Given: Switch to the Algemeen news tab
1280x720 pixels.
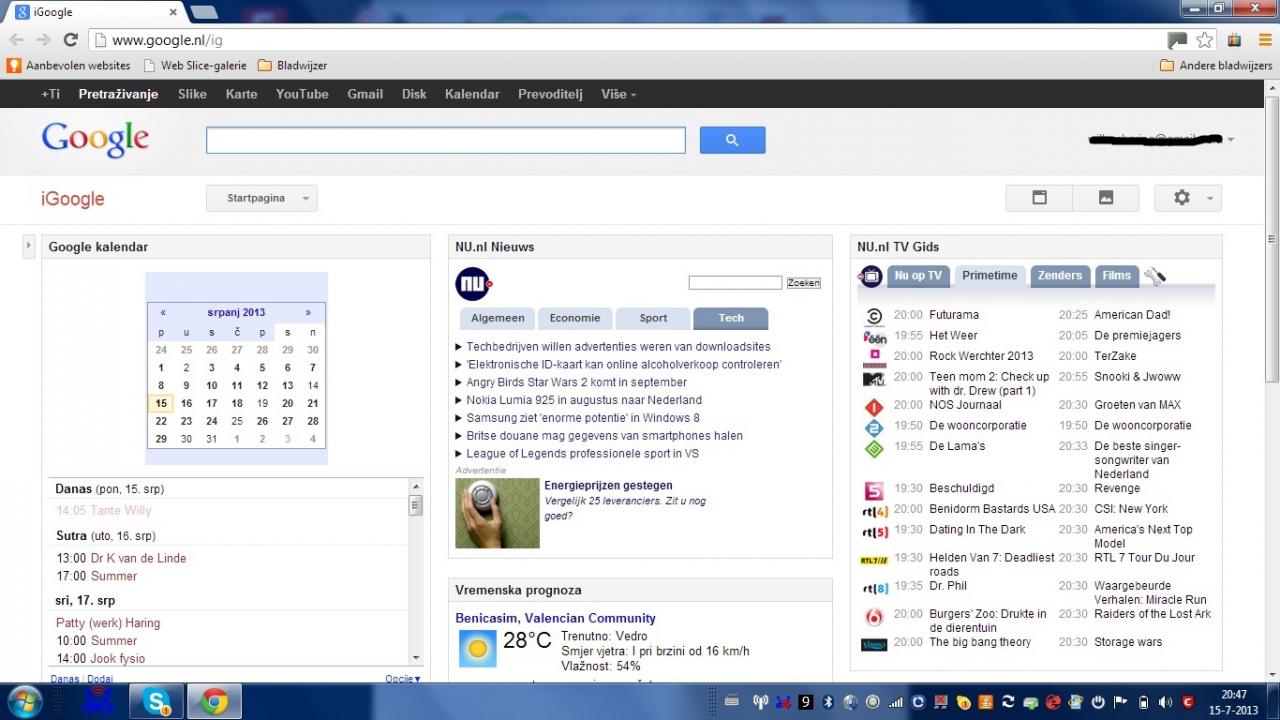Looking at the screenshot, I should 497,318.
